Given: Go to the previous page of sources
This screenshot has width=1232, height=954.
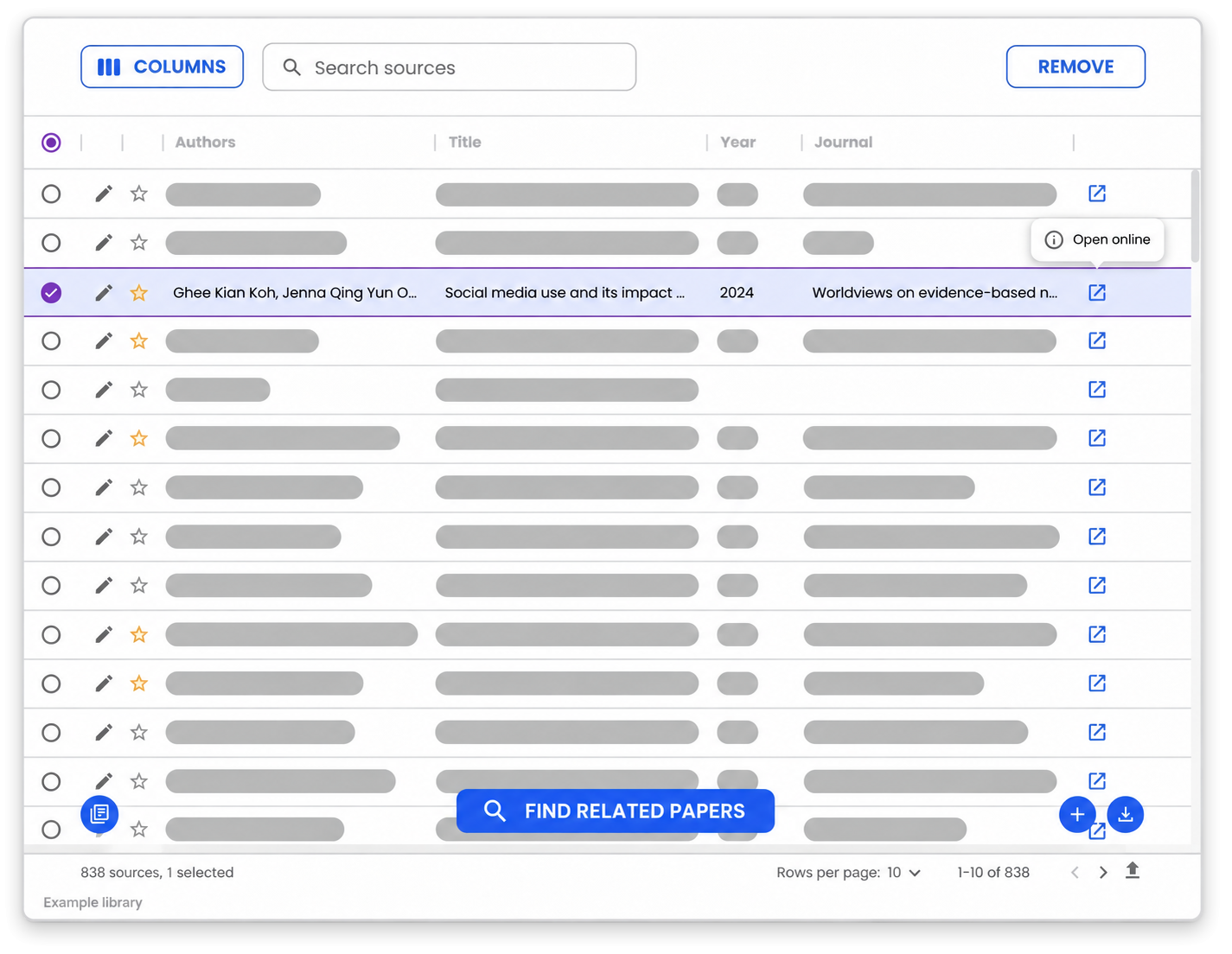Looking at the screenshot, I should pyautogui.click(x=1075, y=873).
